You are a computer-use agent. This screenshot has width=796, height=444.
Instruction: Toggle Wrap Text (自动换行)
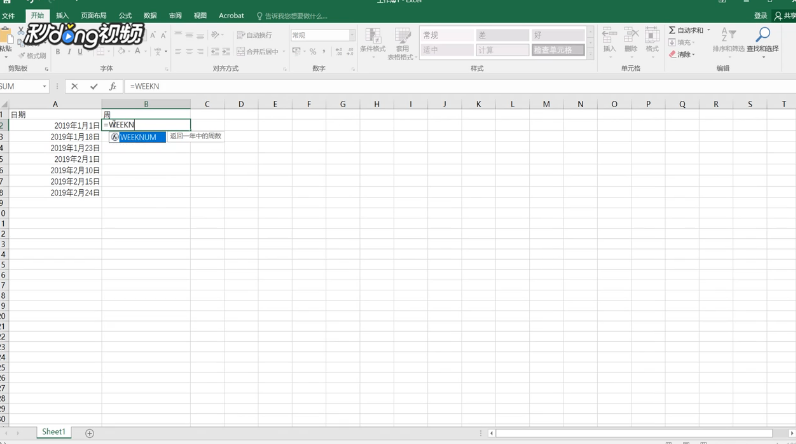(254, 35)
